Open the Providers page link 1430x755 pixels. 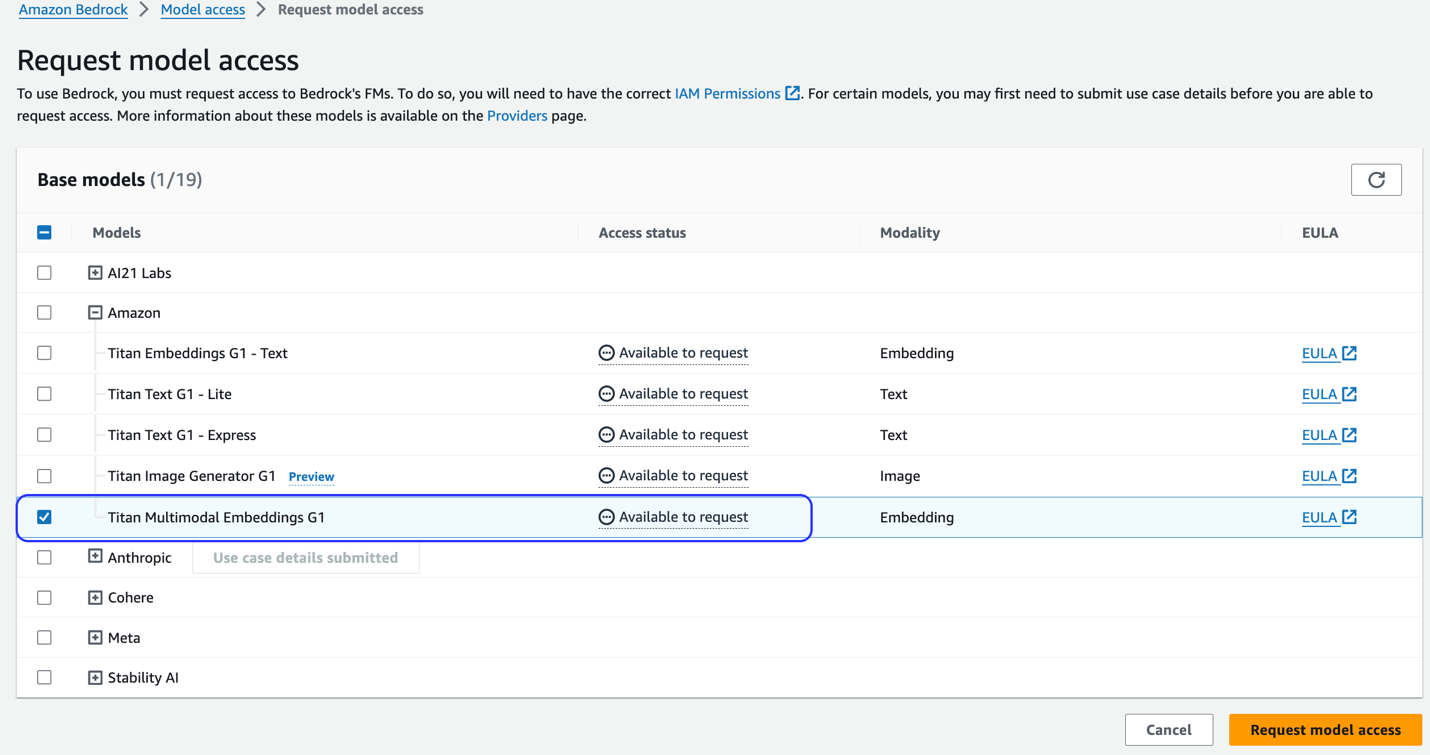(x=517, y=115)
